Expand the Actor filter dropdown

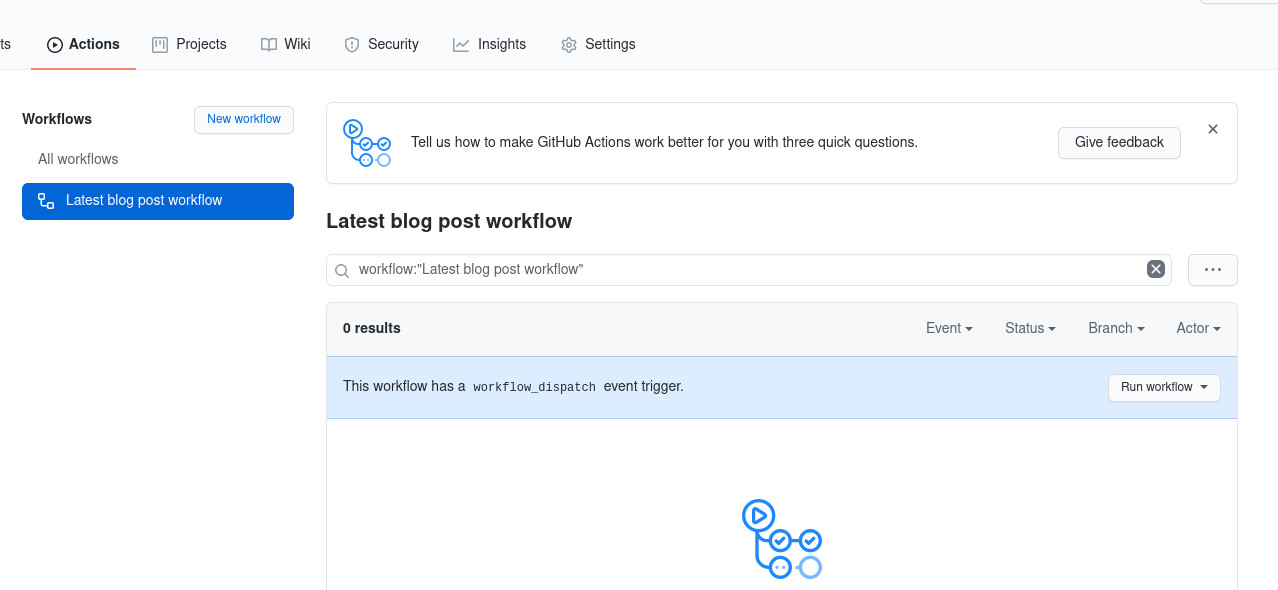[1197, 328]
